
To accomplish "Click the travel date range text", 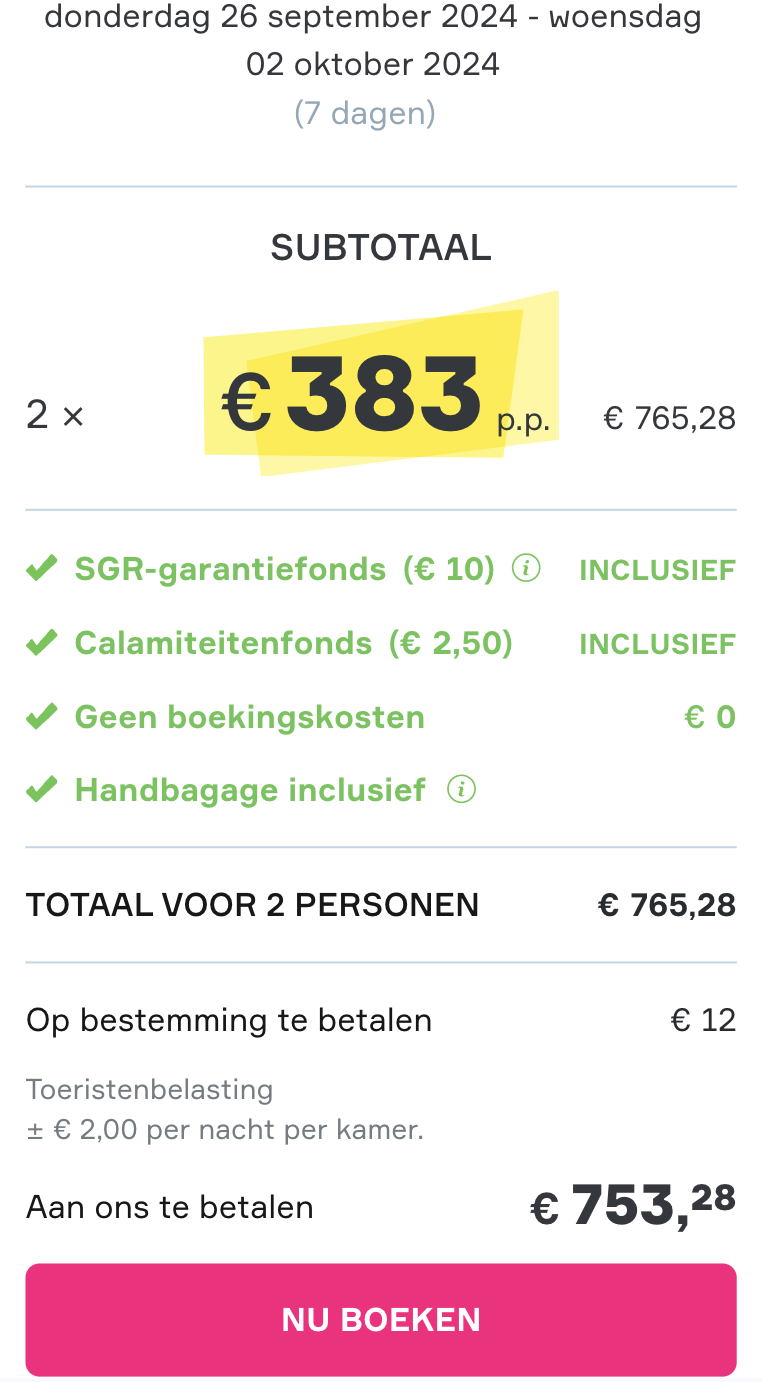I will tap(373, 40).
